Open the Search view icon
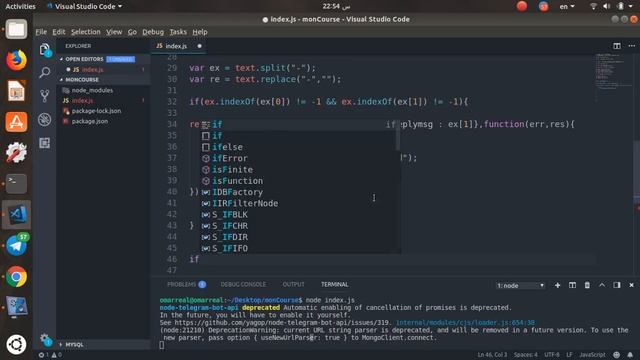 [x=45, y=73]
